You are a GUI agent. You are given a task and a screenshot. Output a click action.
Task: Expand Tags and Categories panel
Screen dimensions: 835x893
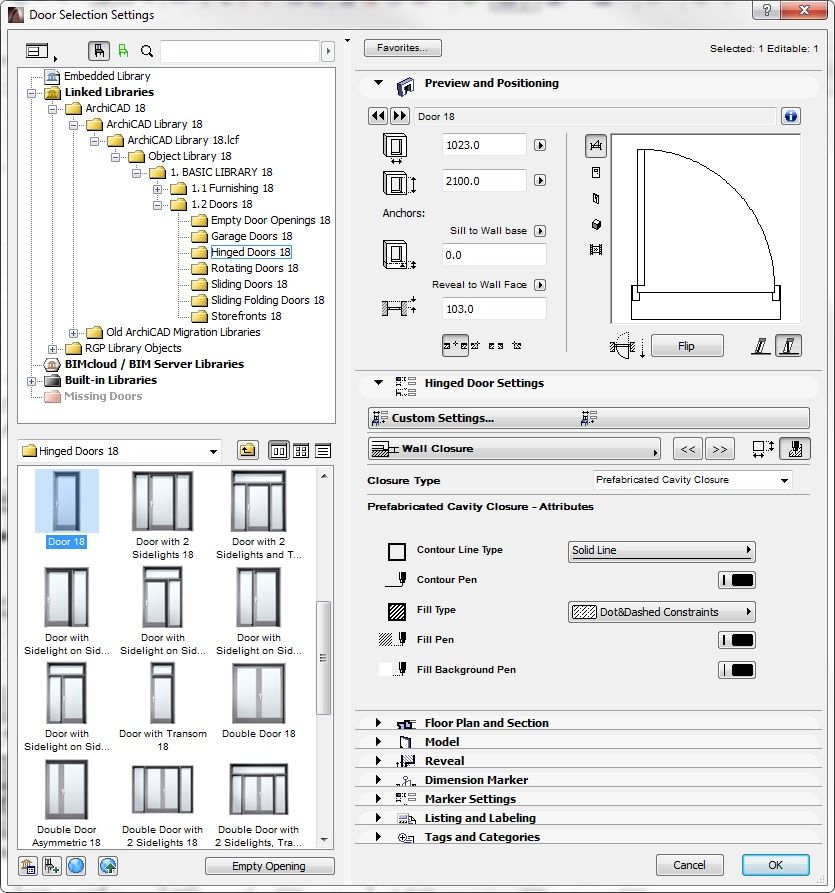(x=378, y=837)
